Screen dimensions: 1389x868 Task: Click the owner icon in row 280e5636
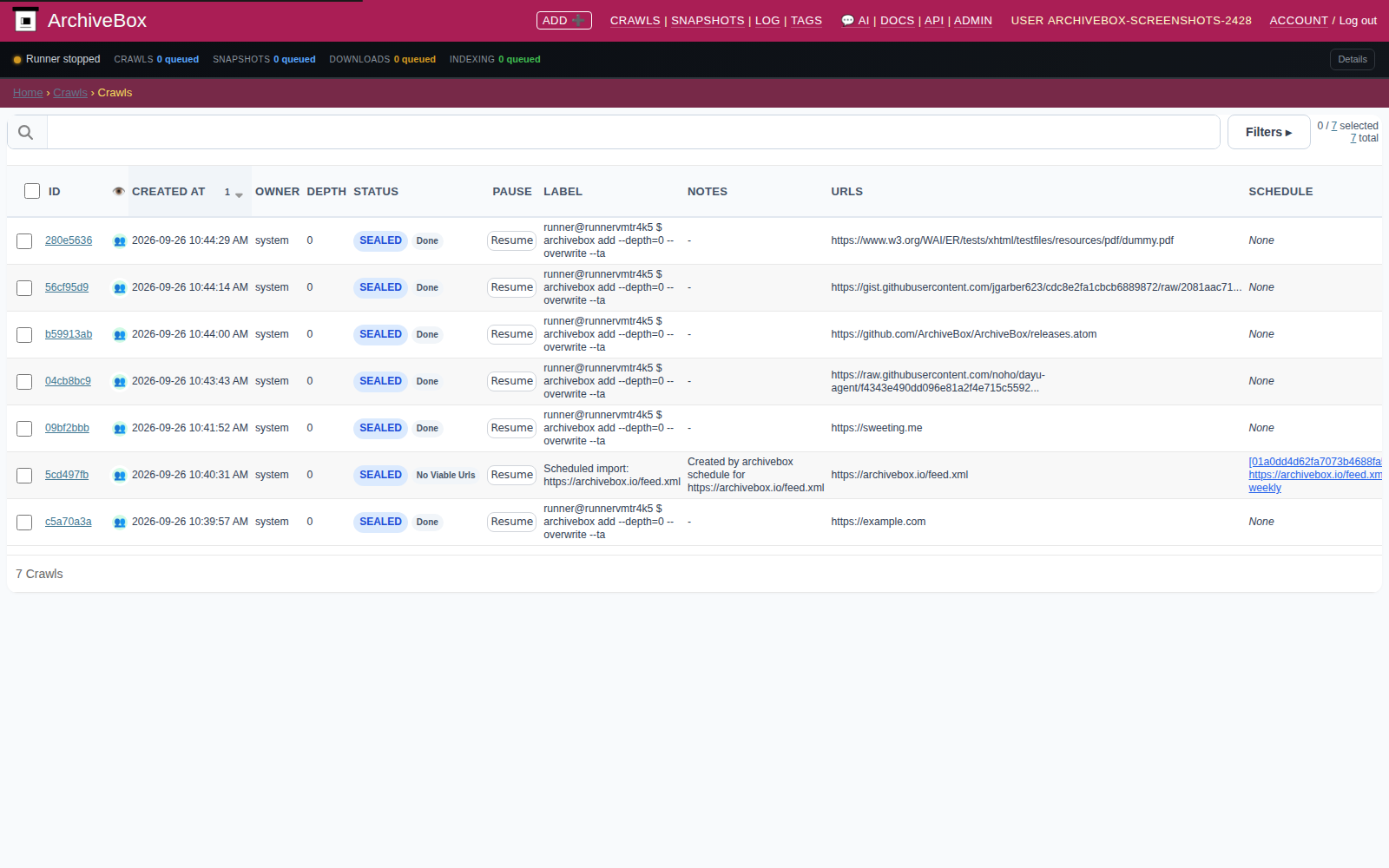[x=120, y=241]
